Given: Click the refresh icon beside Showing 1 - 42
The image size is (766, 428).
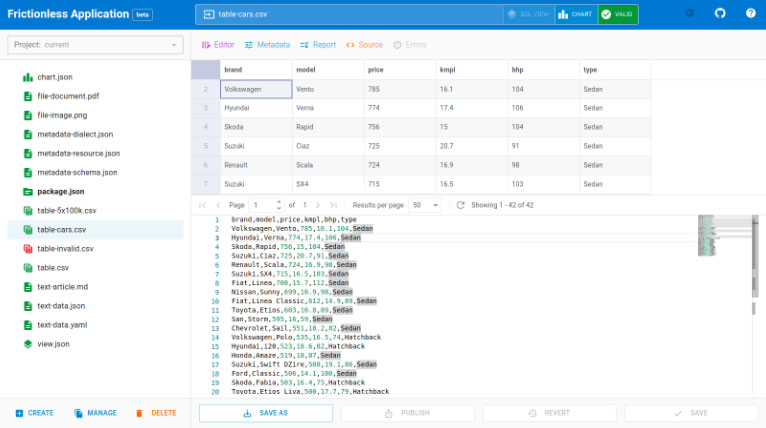Looking at the screenshot, I should point(460,205).
